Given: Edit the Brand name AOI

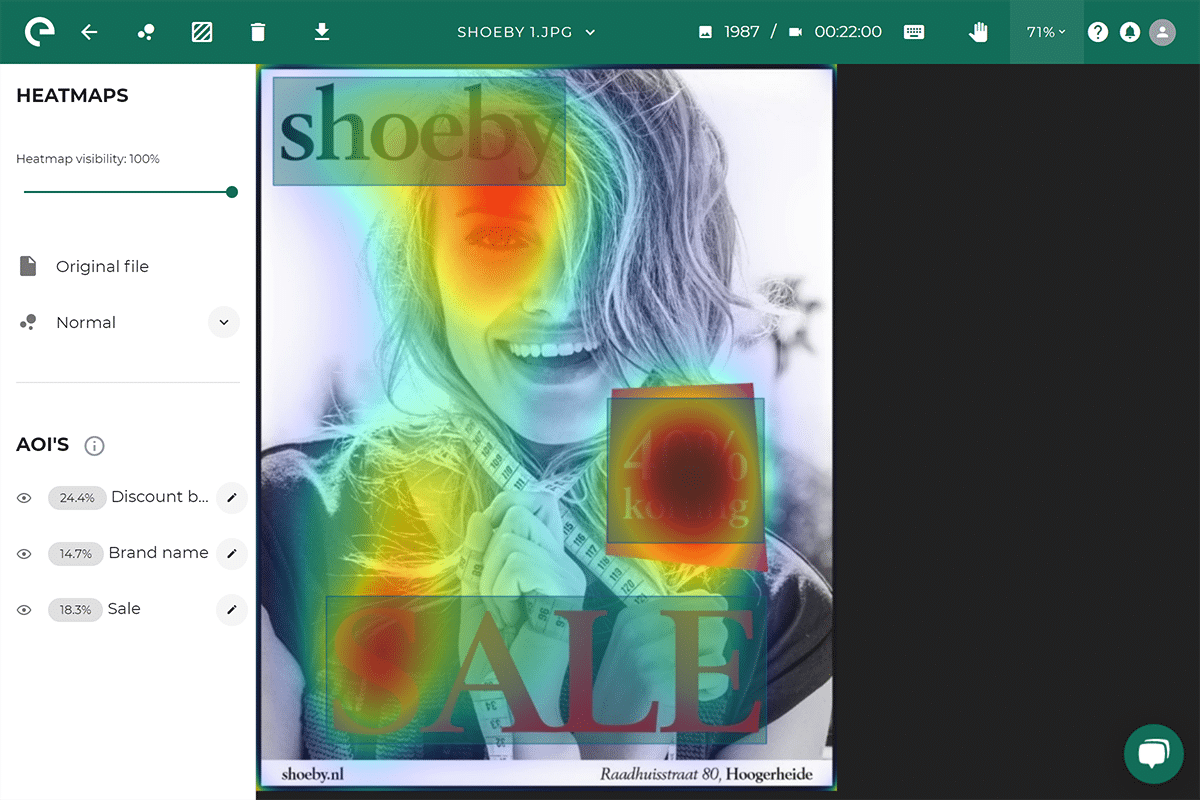Looking at the screenshot, I should click(231, 553).
